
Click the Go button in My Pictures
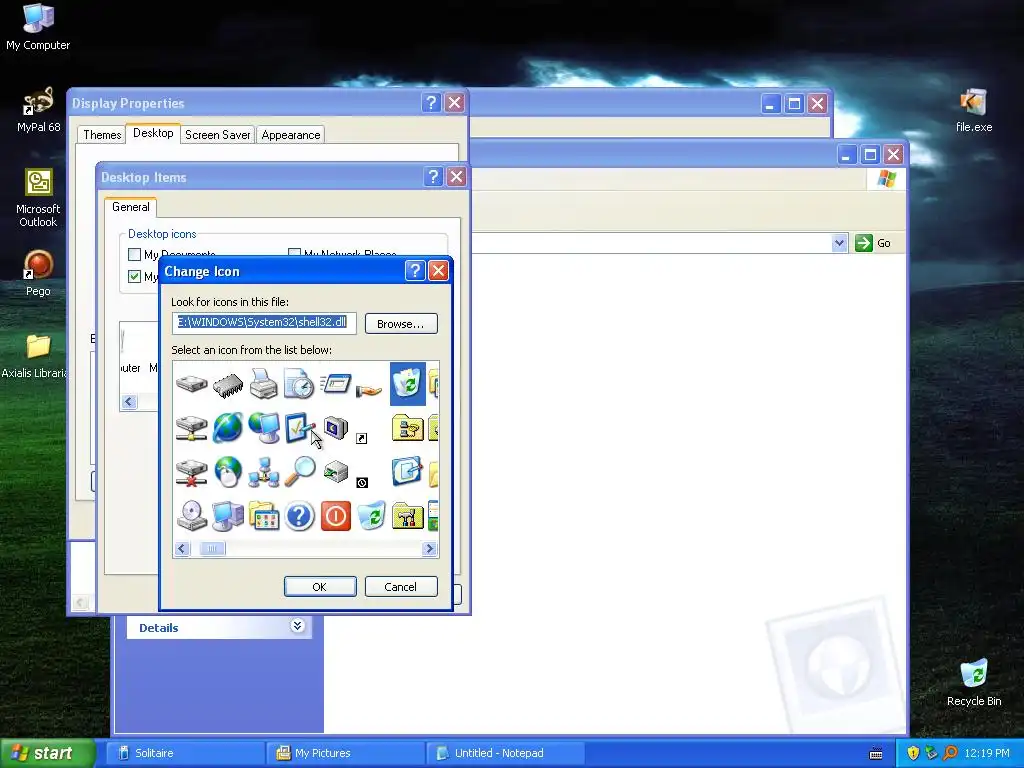tap(873, 243)
